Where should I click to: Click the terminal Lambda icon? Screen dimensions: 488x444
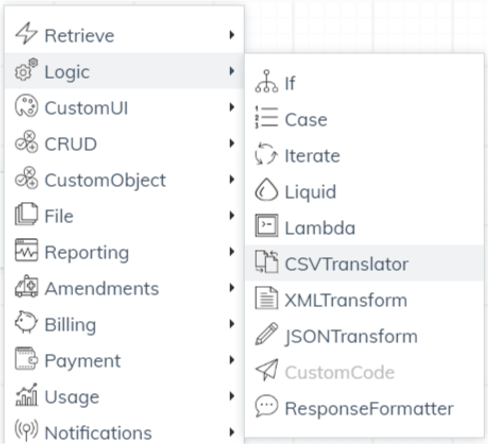click(x=266, y=226)
